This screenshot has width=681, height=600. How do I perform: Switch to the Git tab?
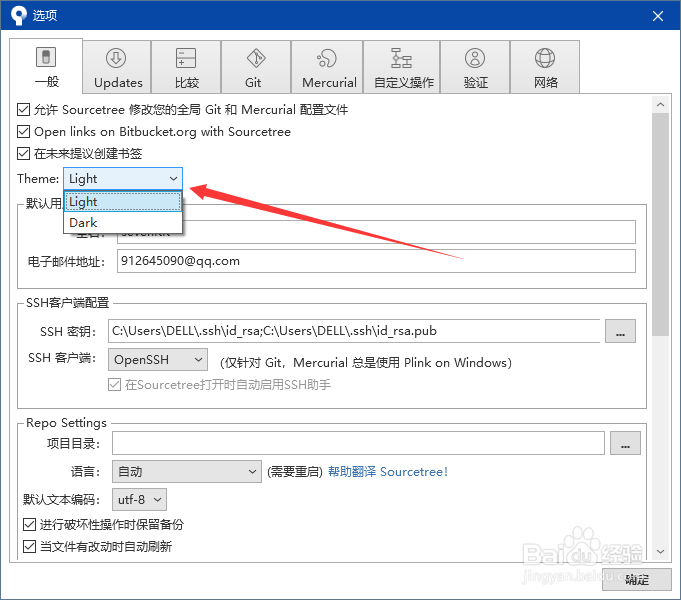pos(256,67)
